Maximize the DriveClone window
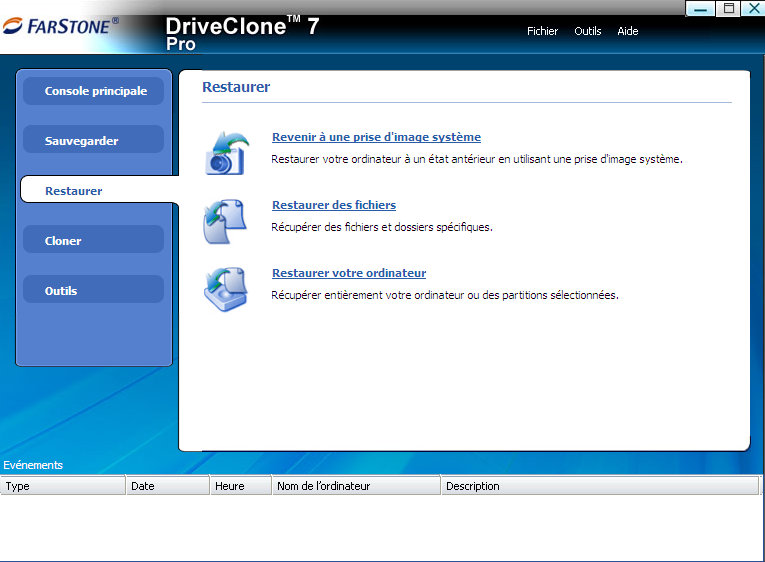This screenshot has height=562, width=765. pyautogui.click(x=728, y=9)
